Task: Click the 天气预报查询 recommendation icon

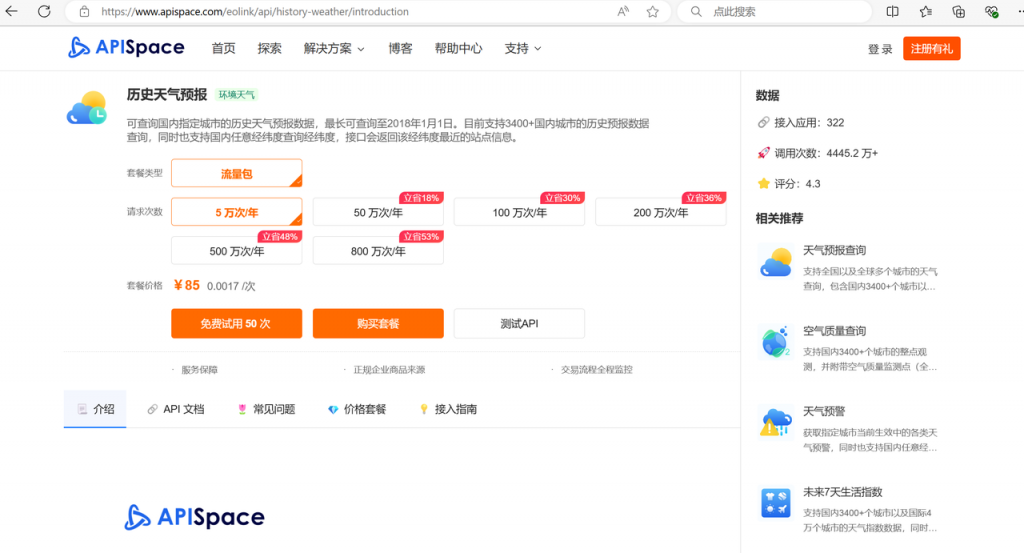Action: pyautogui.click(x=775, y=261)
